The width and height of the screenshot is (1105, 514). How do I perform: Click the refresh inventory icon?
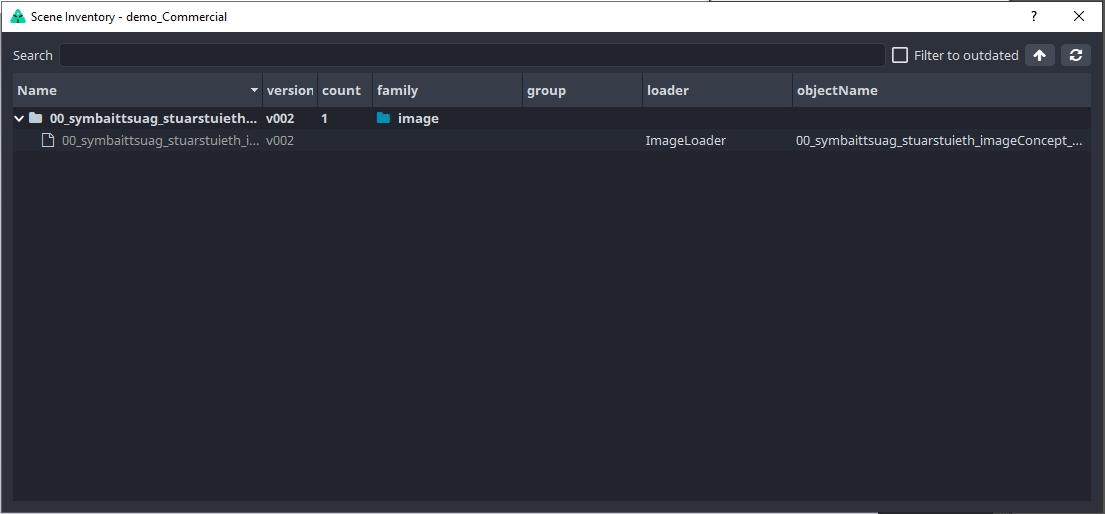(1076, 56)
